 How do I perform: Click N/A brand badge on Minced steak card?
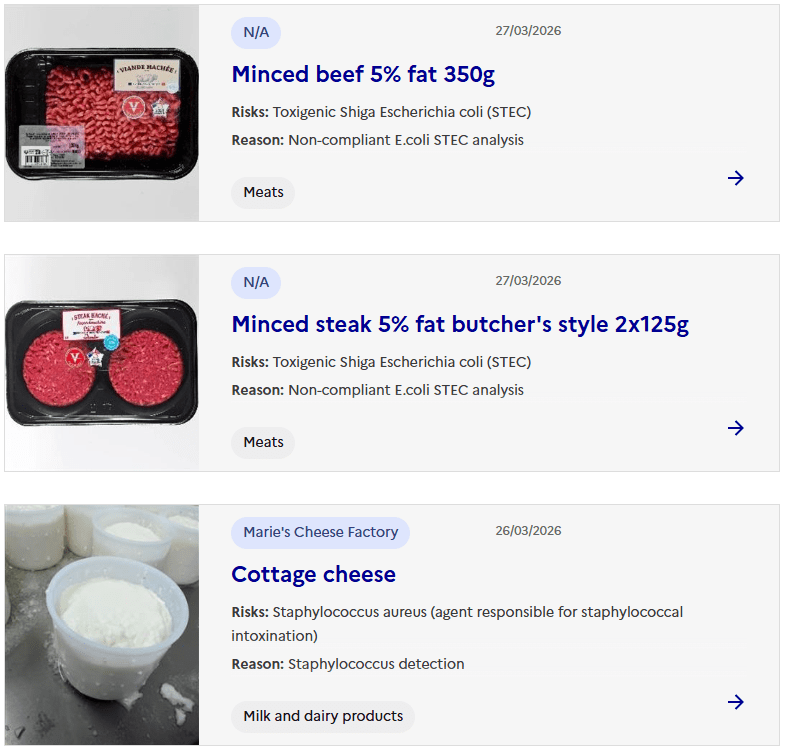(256, 282)
